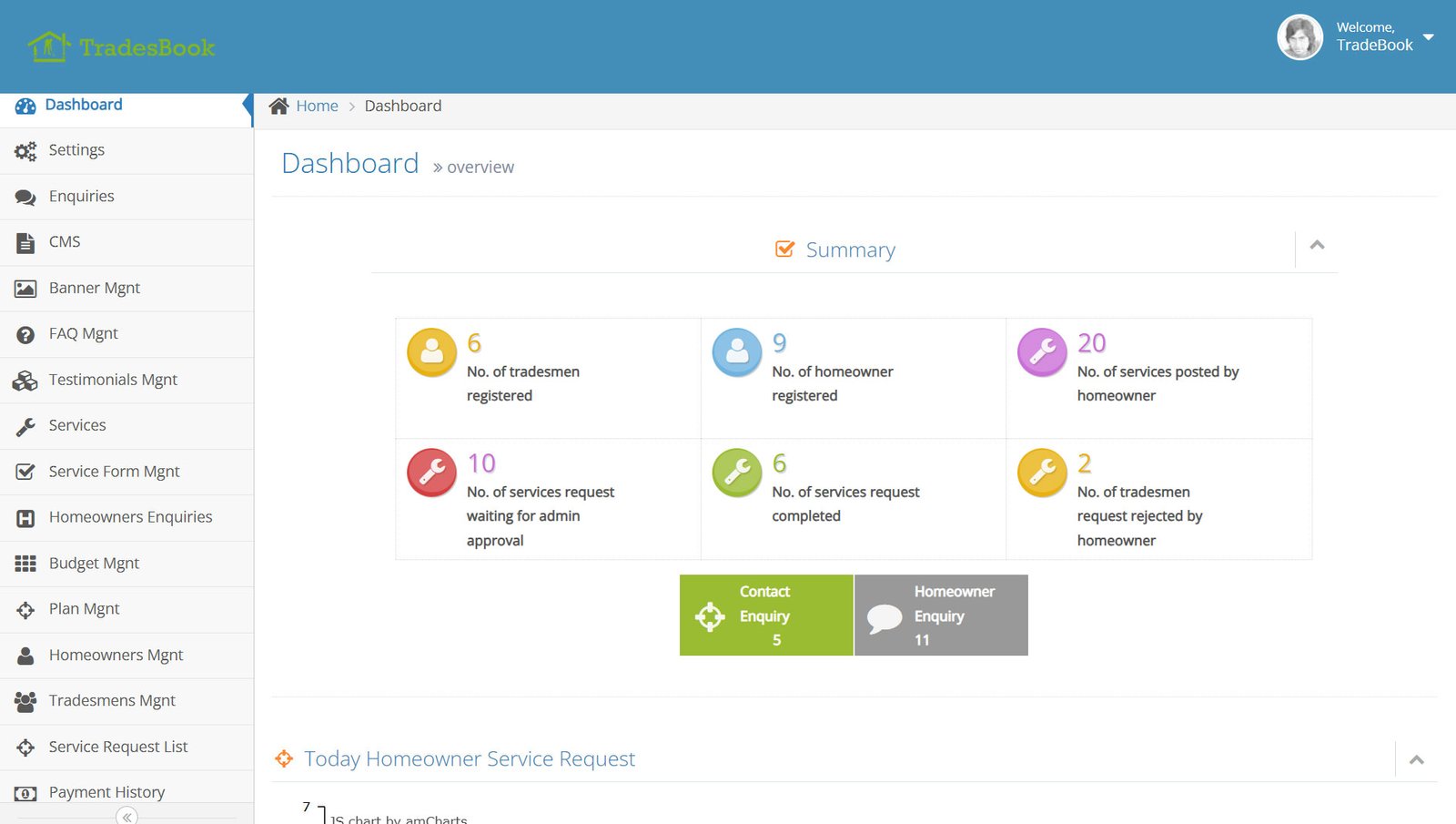Select Budget Mgnt in sidebar

pyautogui.click(x=126, y=564)
